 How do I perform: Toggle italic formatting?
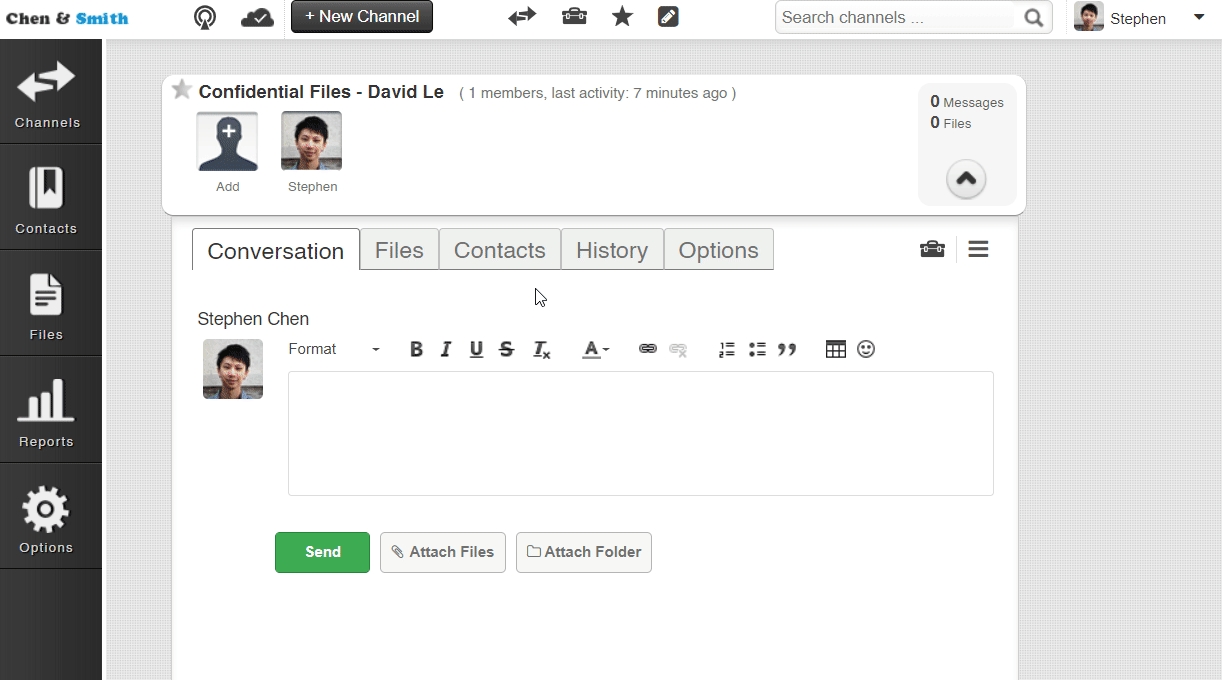click(x=446, y=348)
